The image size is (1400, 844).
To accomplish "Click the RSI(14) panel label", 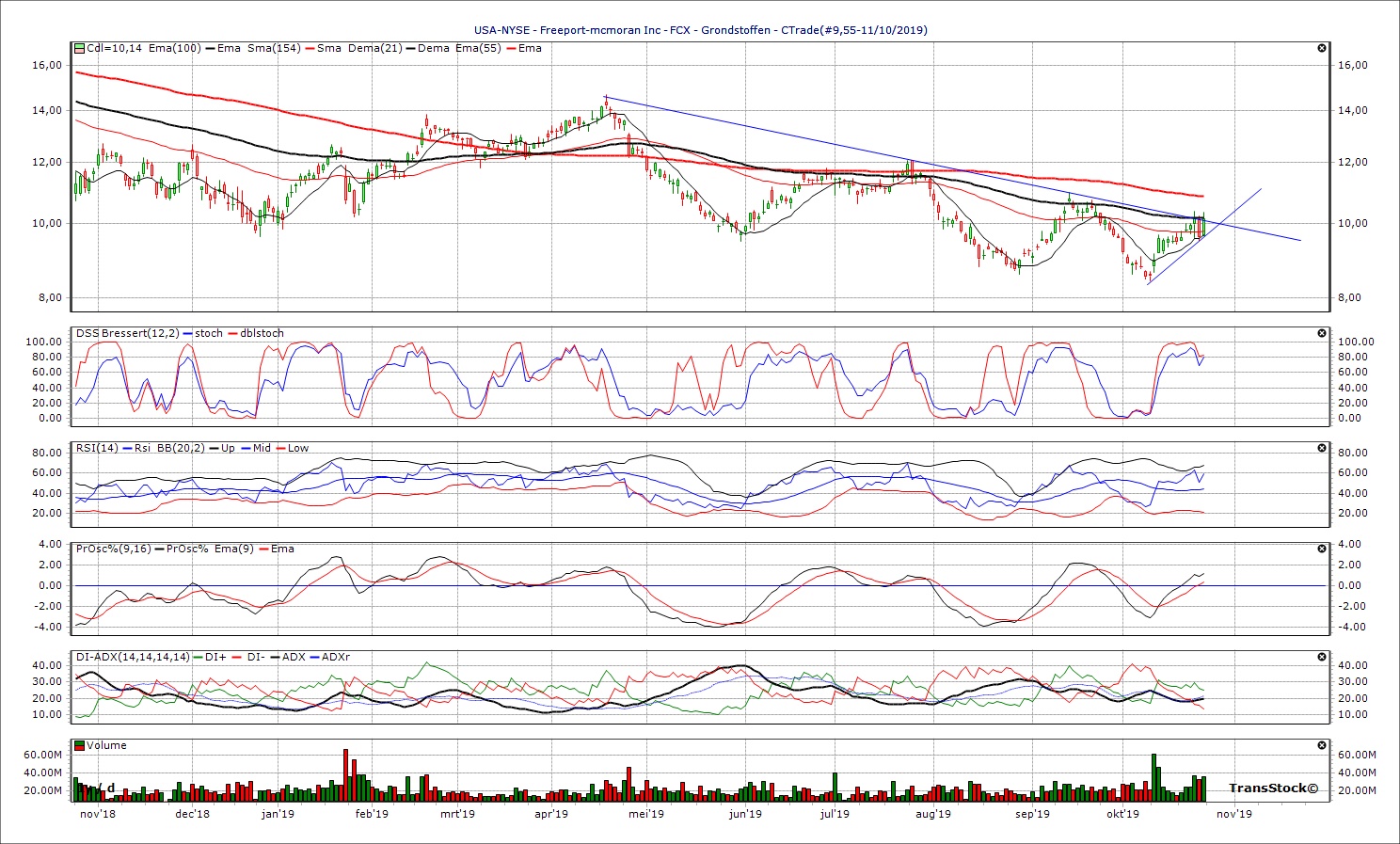I will (x=98, y=448).
